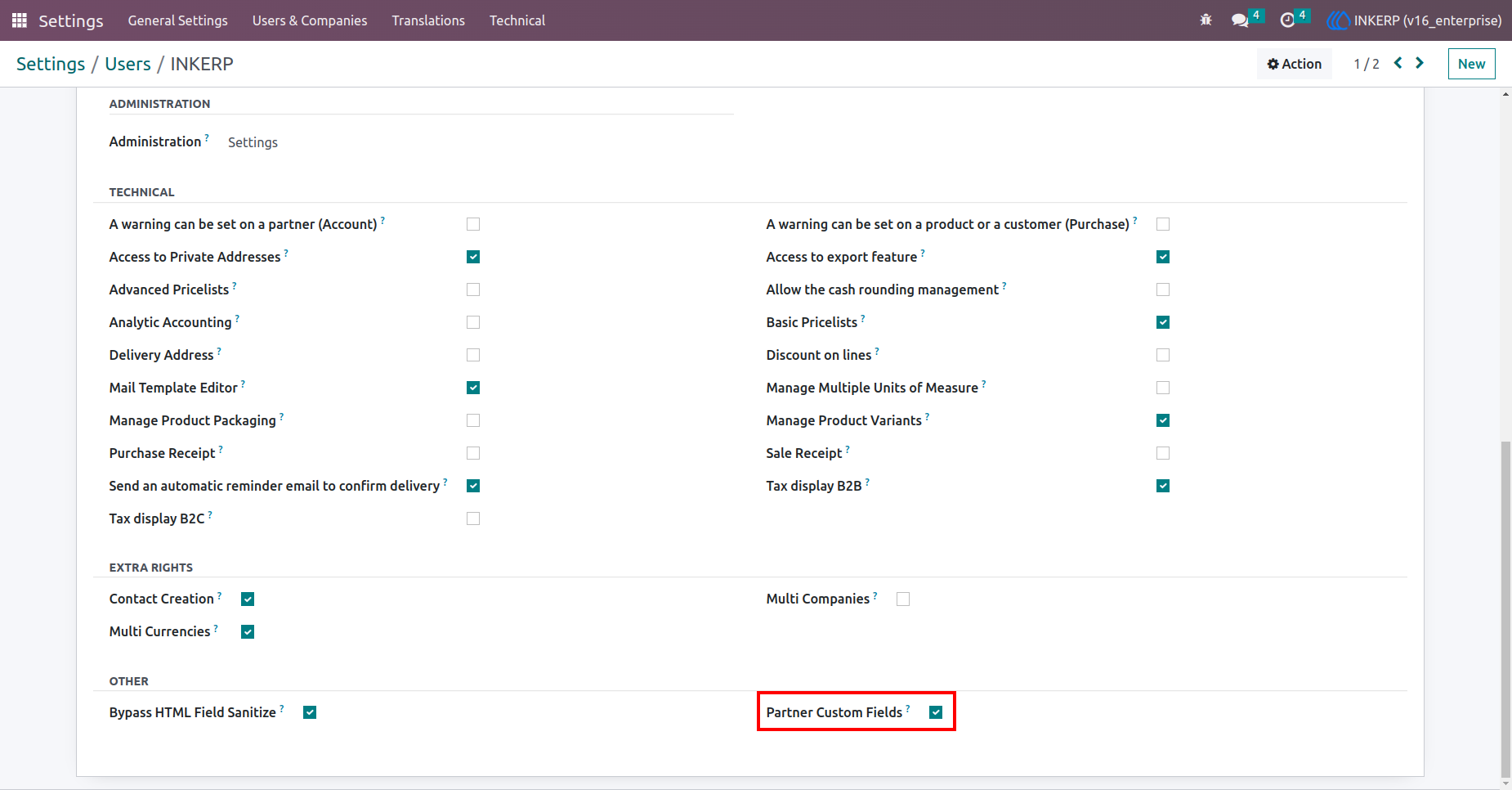Show help tooltip for Administration

pyautogui.click(x=207, y=137)
